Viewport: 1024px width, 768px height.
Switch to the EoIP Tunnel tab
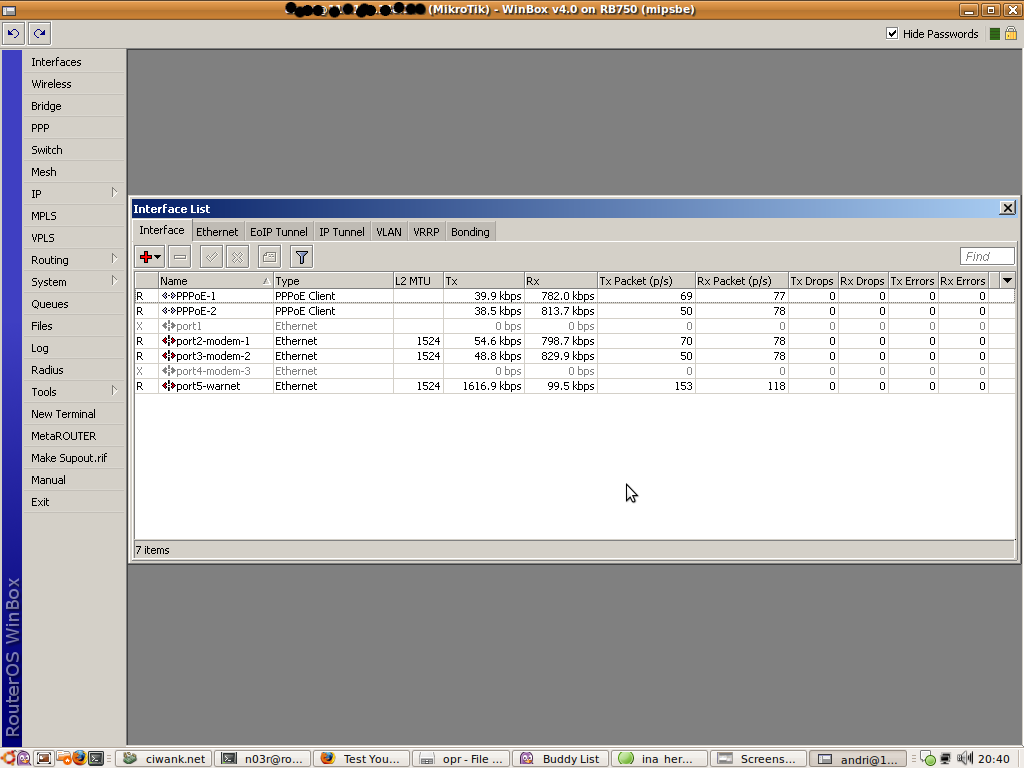point(278,232)
